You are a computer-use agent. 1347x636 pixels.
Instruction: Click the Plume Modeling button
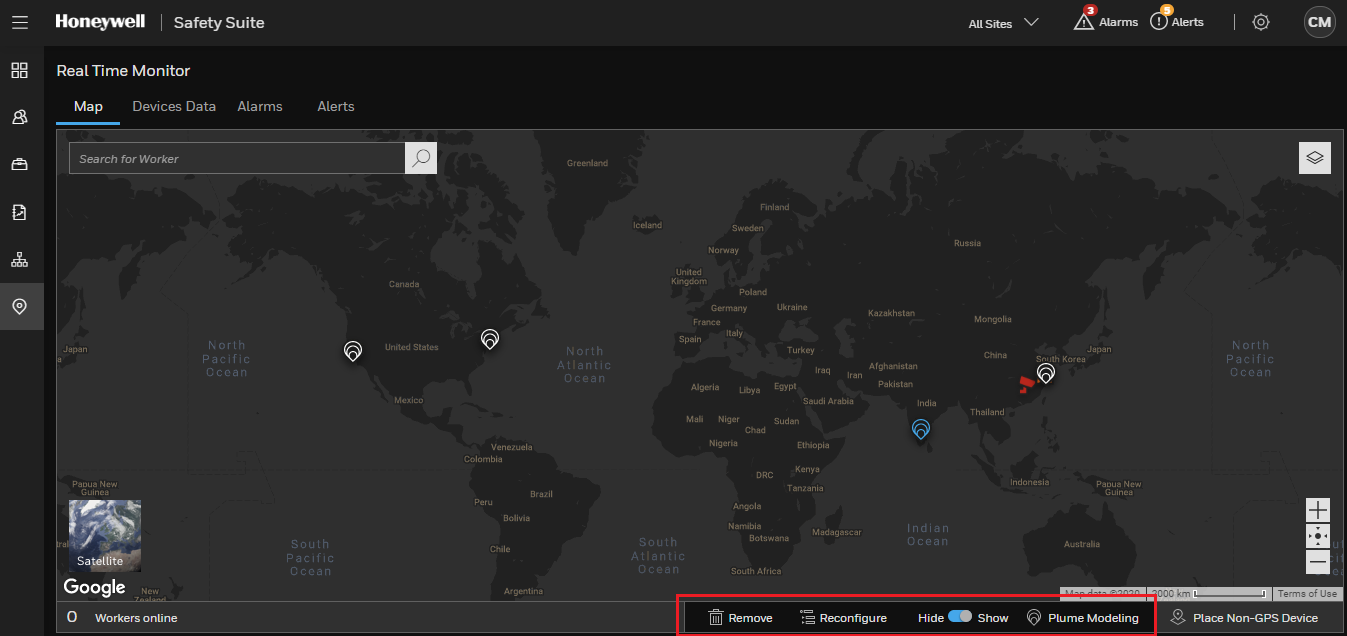point(1083,618)
